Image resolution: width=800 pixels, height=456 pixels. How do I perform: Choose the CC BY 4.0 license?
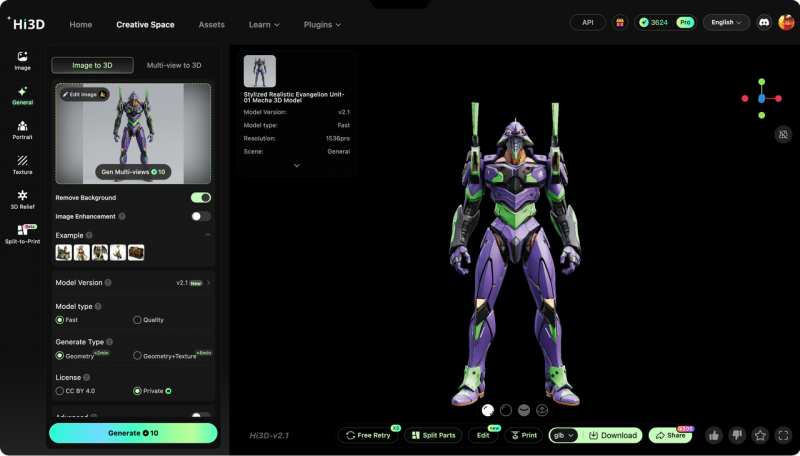coord(75,391)
